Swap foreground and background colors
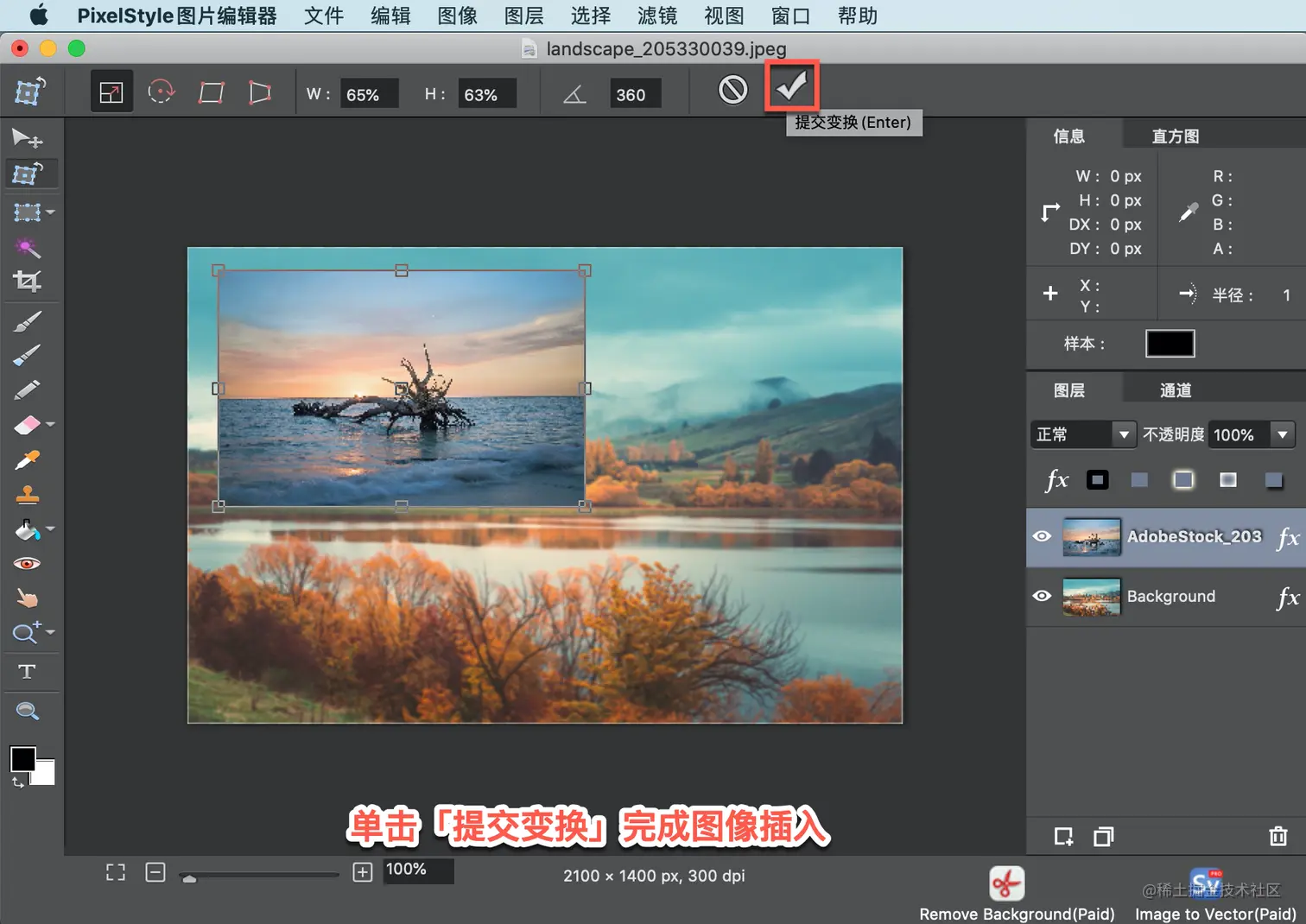 tap(18, 782)
